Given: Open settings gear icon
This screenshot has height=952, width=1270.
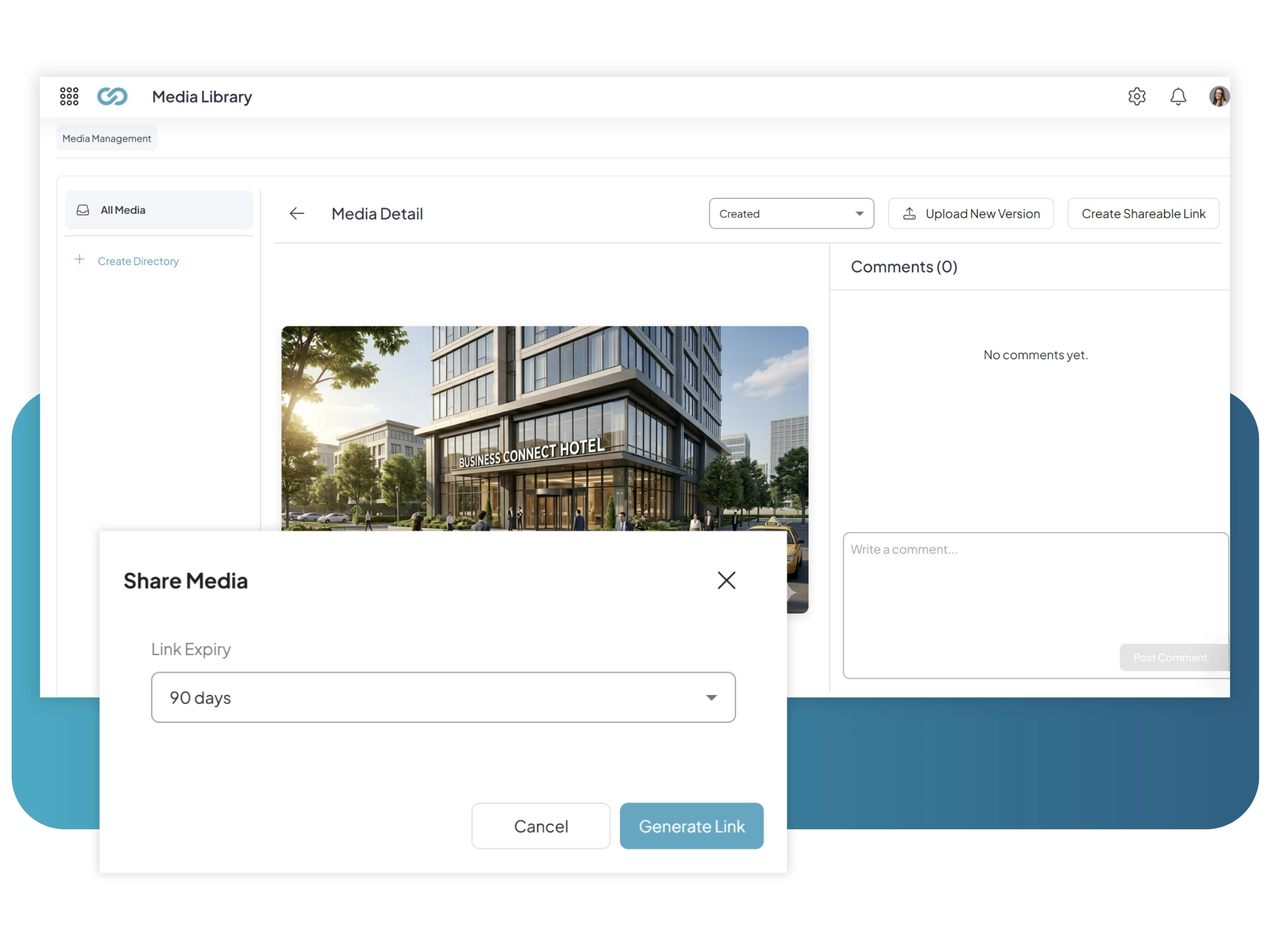Looking at the screenshot, I should point(1136,96).
